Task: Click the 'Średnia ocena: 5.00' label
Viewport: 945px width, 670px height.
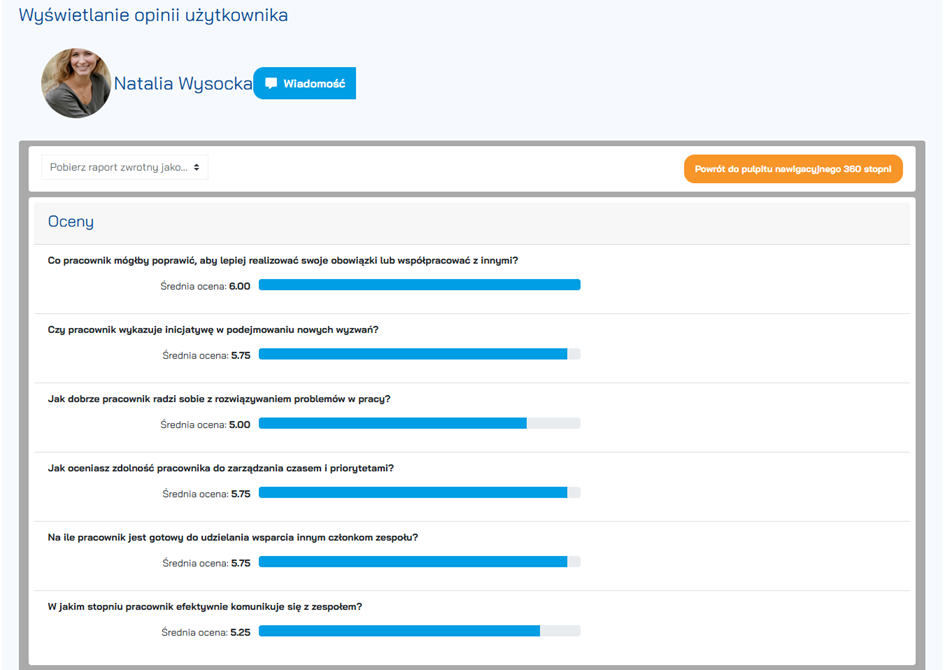Action: click(x=205, y=425)
